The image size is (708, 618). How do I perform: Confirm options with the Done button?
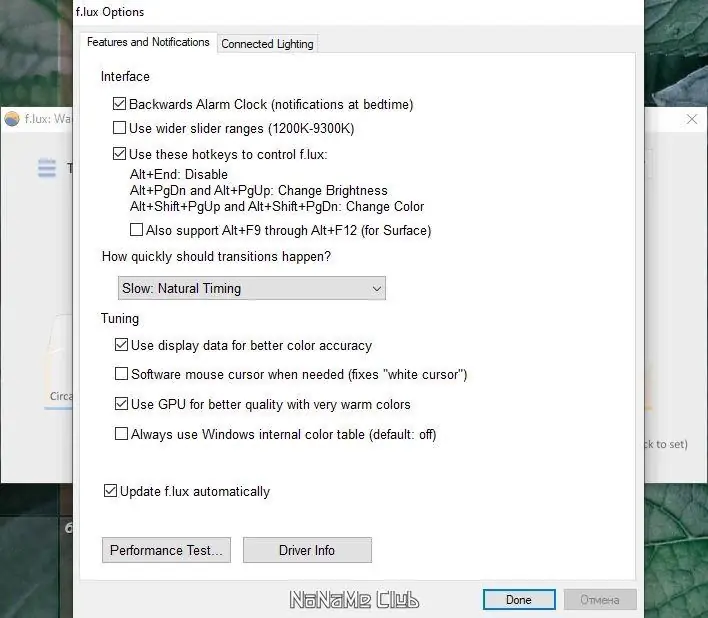click(519, 600)
